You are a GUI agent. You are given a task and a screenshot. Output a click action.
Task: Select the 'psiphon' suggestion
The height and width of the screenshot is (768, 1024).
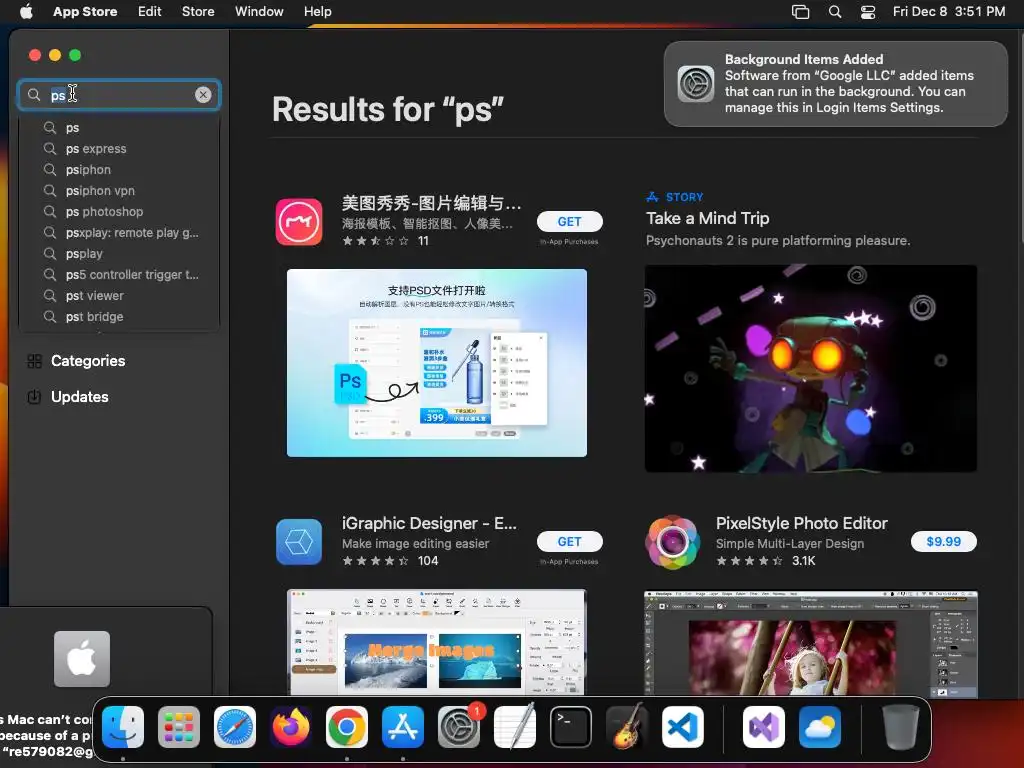(x=120, y=170)
